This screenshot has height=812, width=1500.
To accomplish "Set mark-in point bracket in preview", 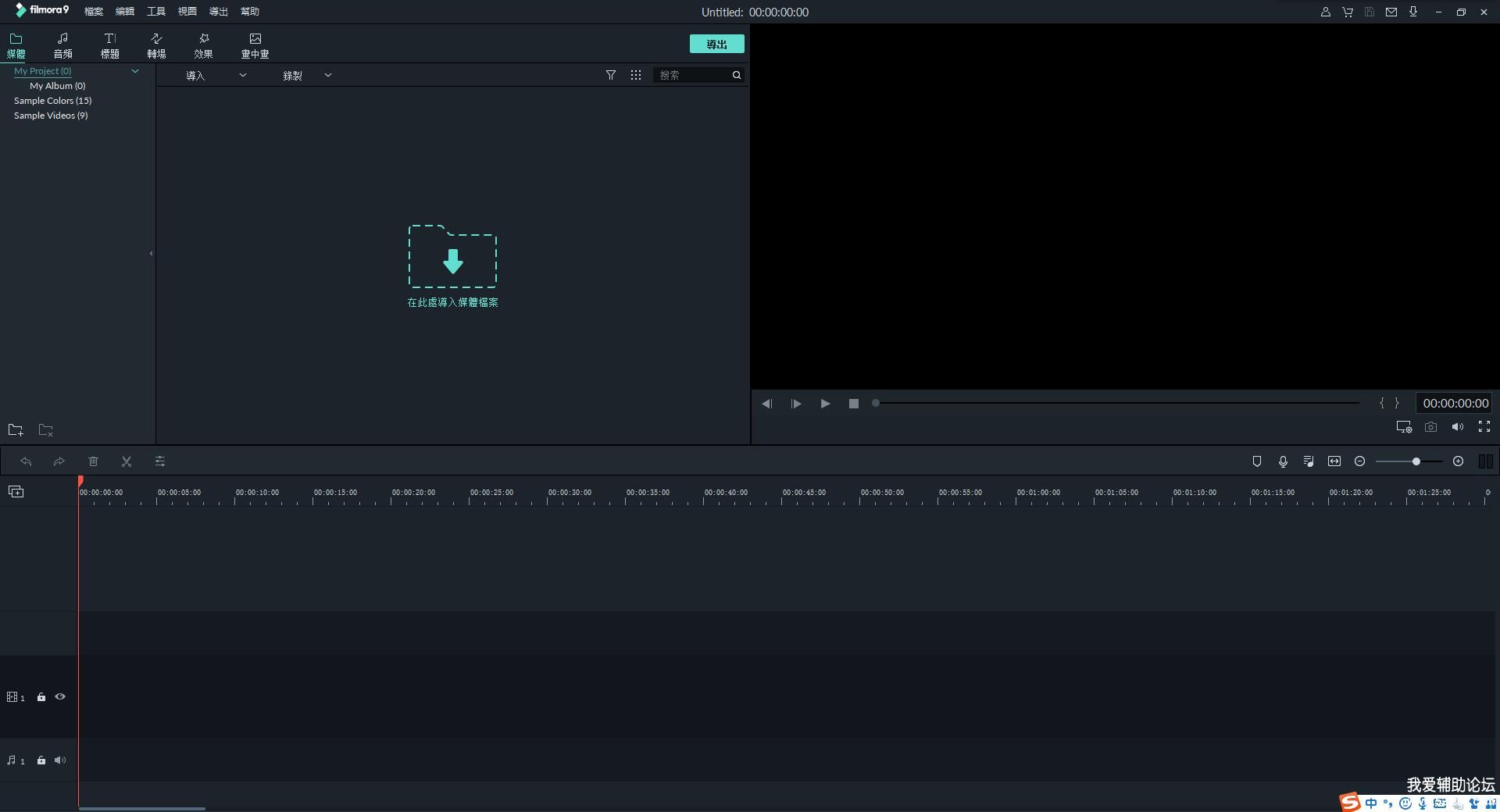I will [x=1382, y=403].
